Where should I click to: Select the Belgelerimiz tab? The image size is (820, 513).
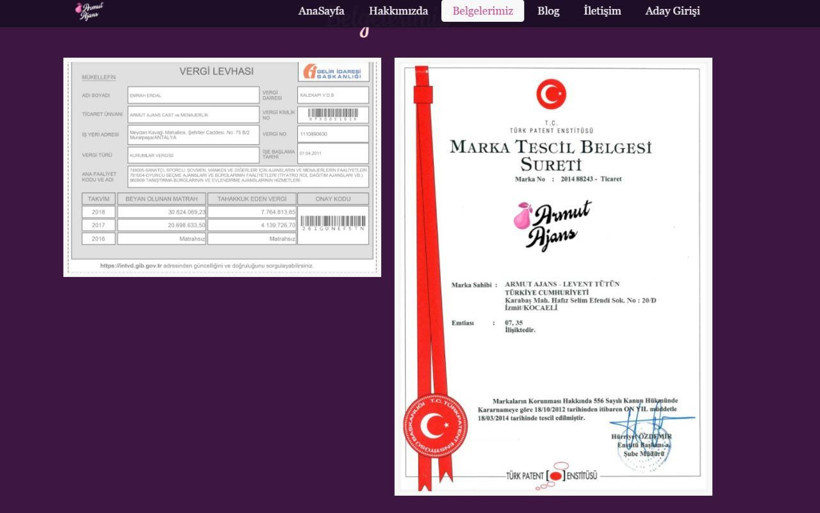[483, 11]
